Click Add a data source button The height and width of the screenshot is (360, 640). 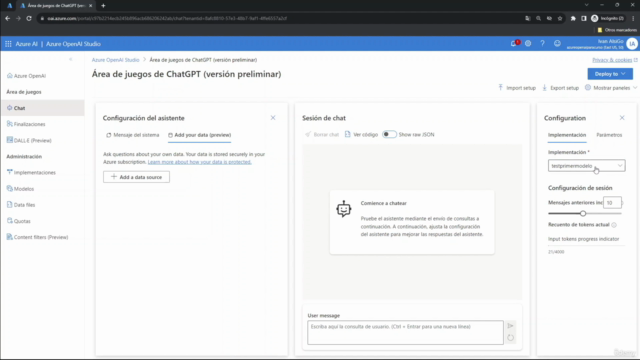pos(136,177)
